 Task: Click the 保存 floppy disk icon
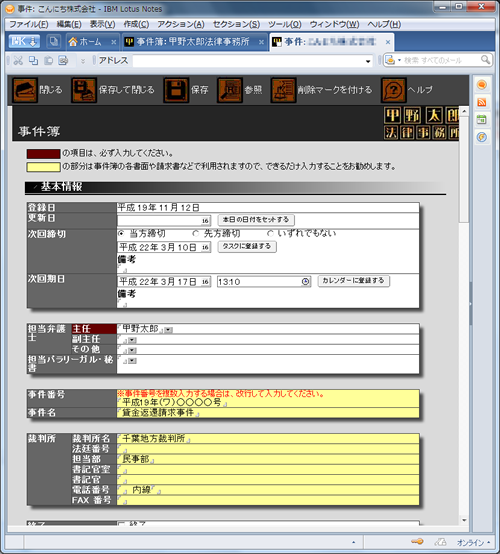click(x=176, y=90)
